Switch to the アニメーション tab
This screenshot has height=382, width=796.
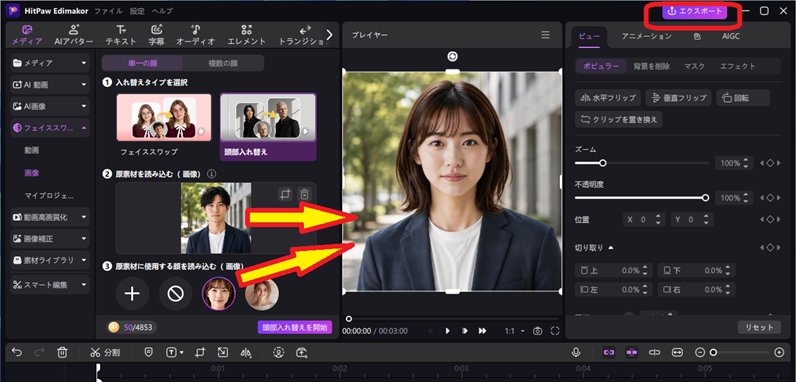tap(646, 37)
